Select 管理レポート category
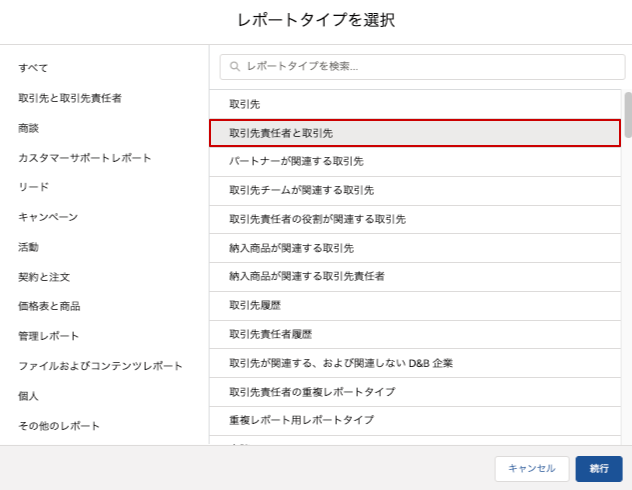This screenshot has height=490, width=632. (x=48, y=336)
